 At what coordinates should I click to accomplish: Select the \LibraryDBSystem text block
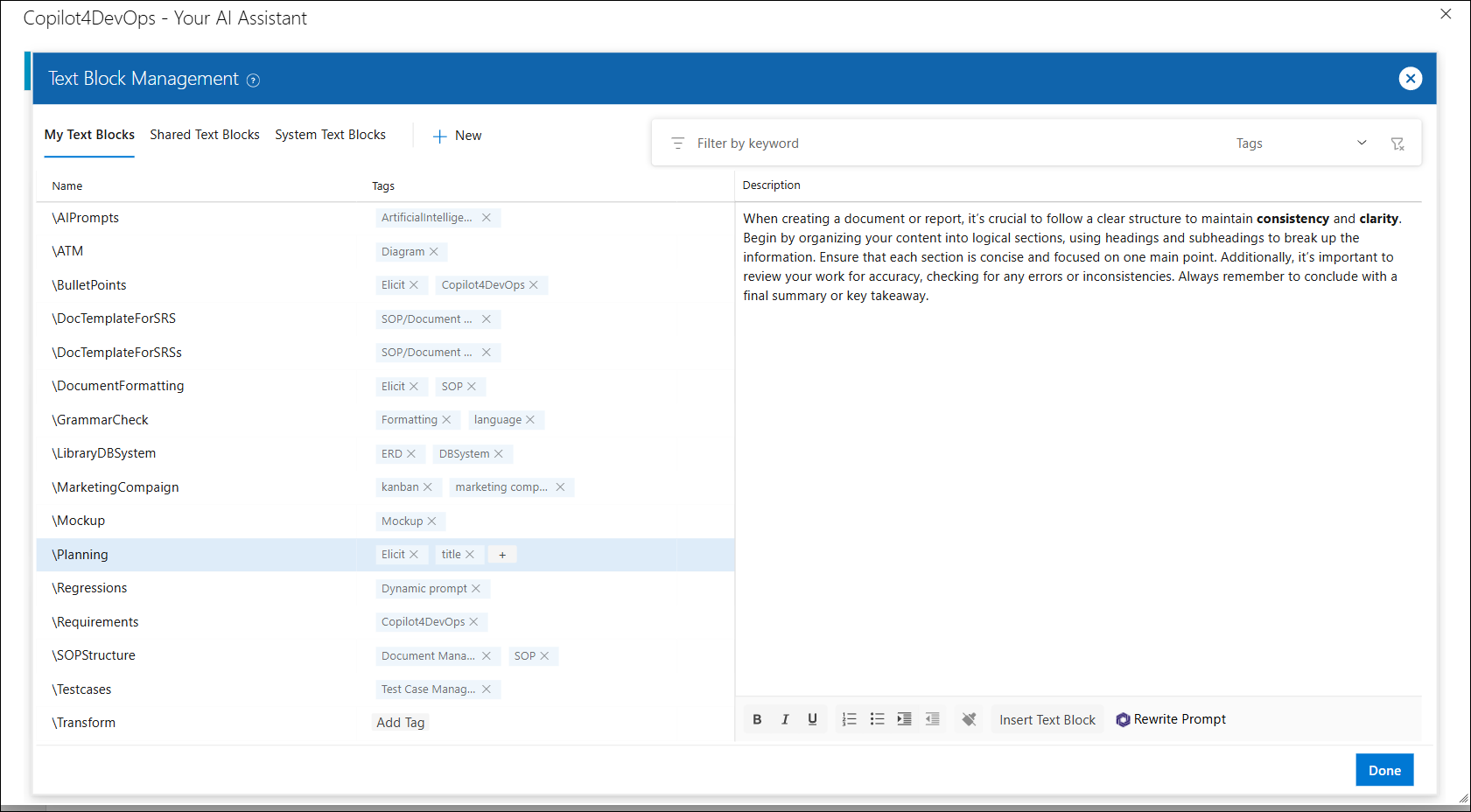pyautogui.click(x=103, y=453)
